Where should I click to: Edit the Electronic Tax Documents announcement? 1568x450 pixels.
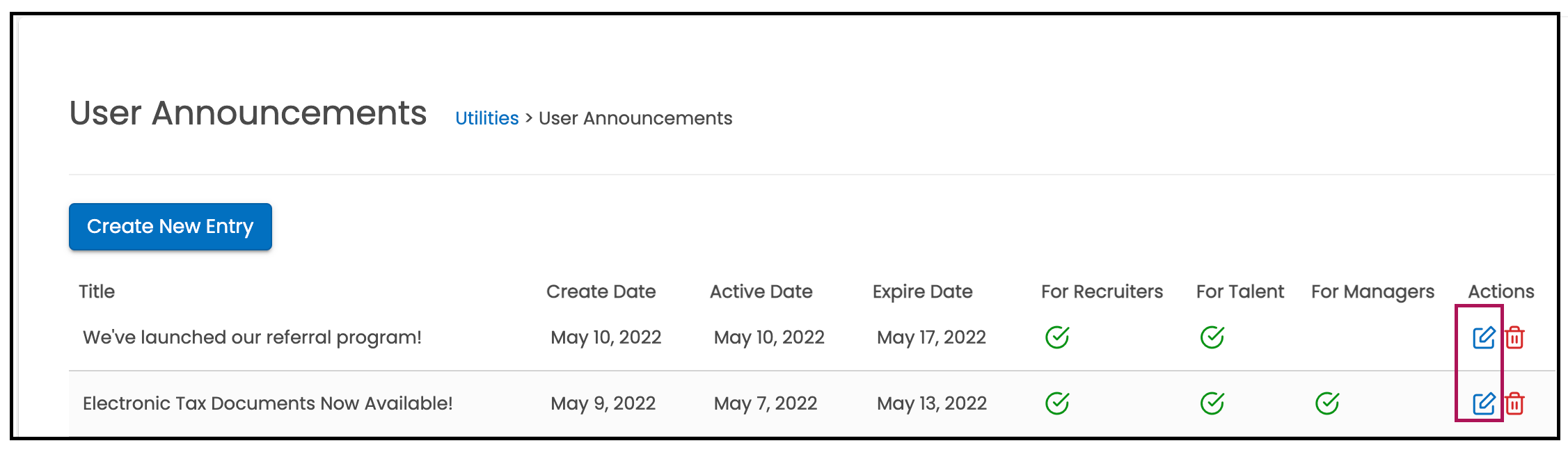pyautogui.click(x=1483, y=403)
